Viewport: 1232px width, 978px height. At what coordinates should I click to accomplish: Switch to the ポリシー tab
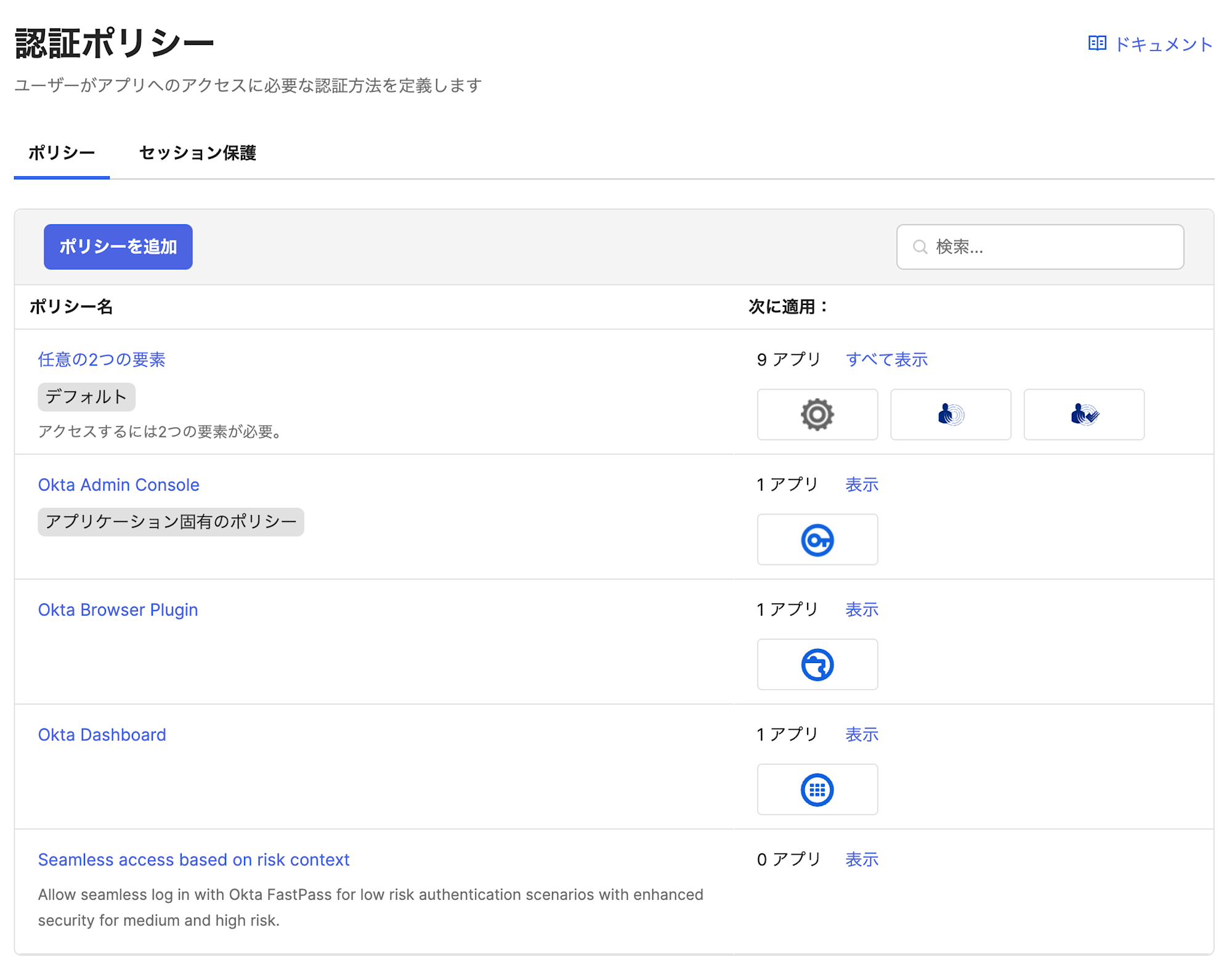62,153
